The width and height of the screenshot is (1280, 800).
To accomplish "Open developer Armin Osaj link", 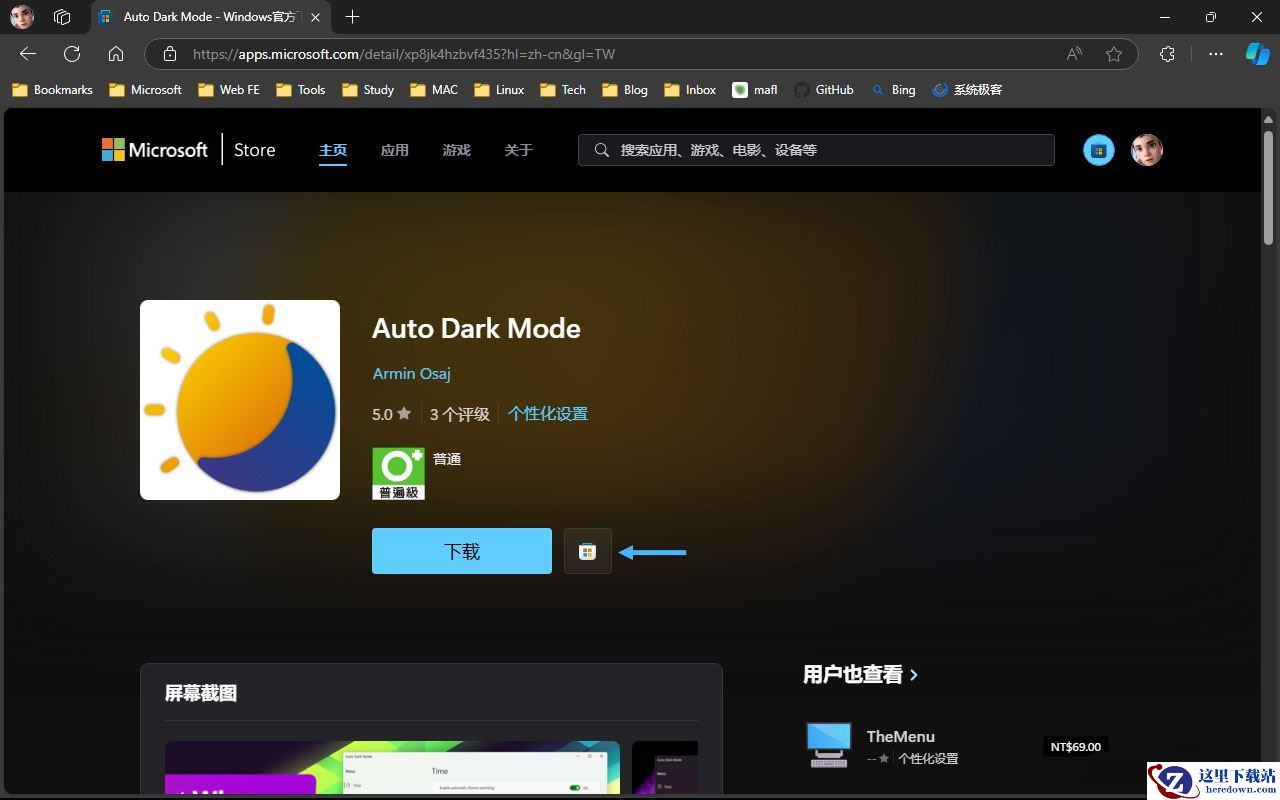I will tap(412, 374).
